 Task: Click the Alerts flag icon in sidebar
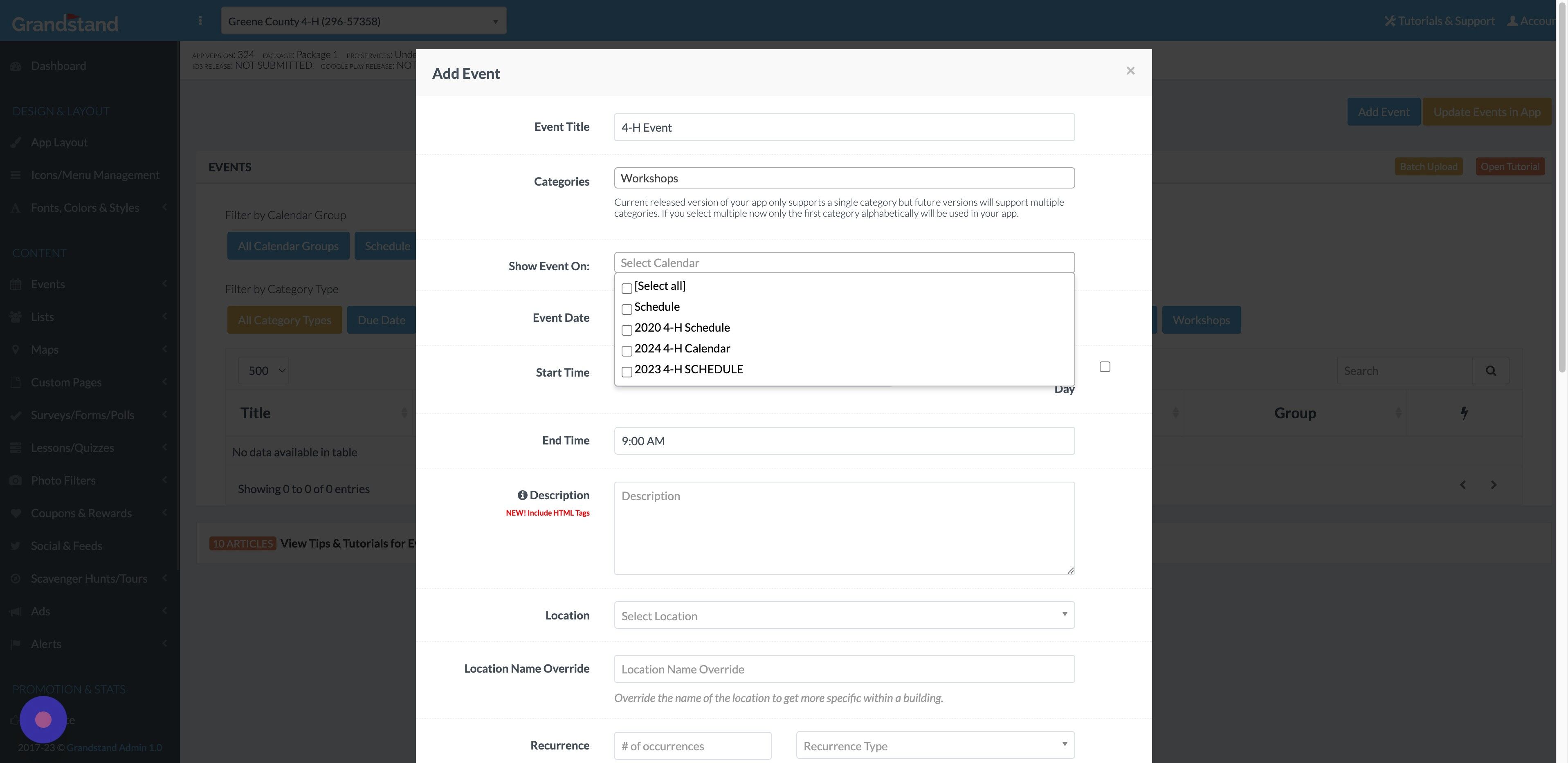16,644
